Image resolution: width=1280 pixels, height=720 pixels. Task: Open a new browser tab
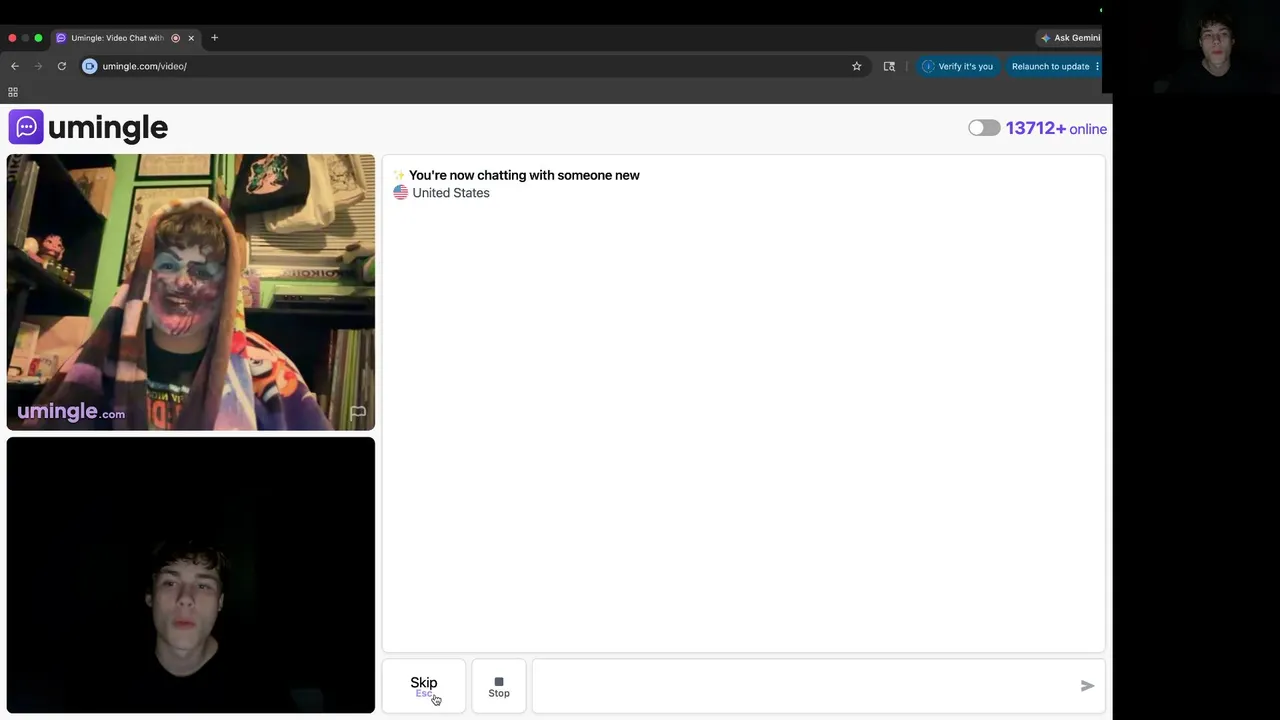pos(214,38)
